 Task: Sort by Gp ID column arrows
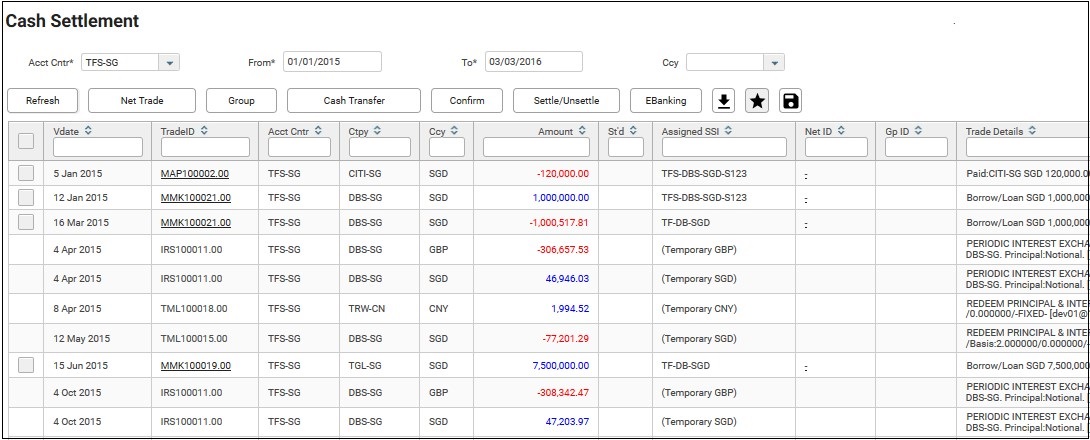(x=919, y=131)
